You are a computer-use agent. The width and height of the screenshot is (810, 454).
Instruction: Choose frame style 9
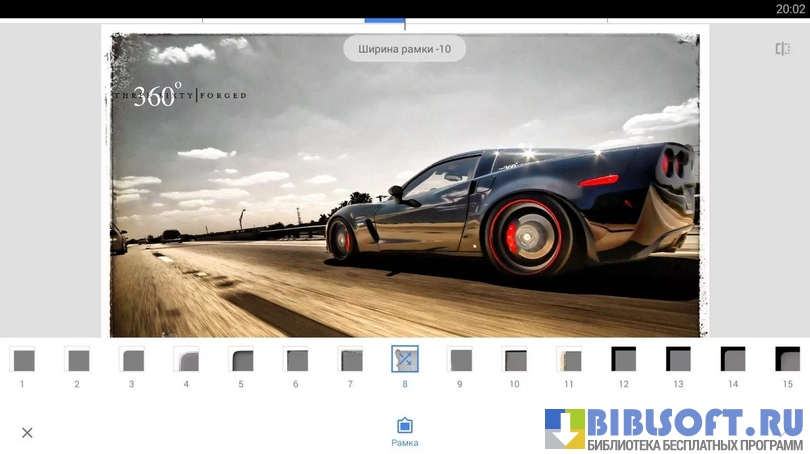(x=459, y=359)
